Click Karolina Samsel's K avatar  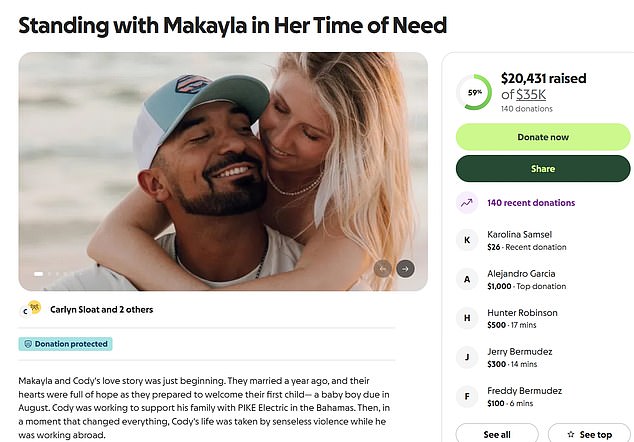click(467, 240)
